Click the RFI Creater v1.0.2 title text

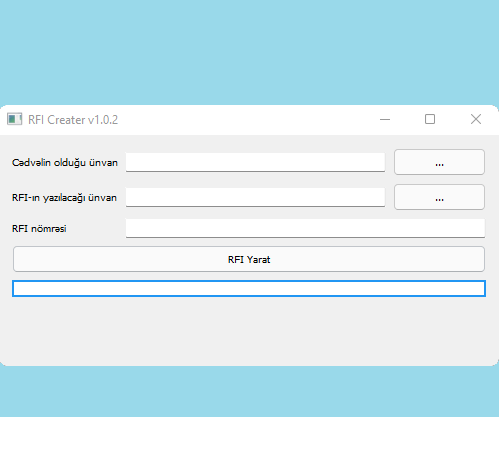73,120
